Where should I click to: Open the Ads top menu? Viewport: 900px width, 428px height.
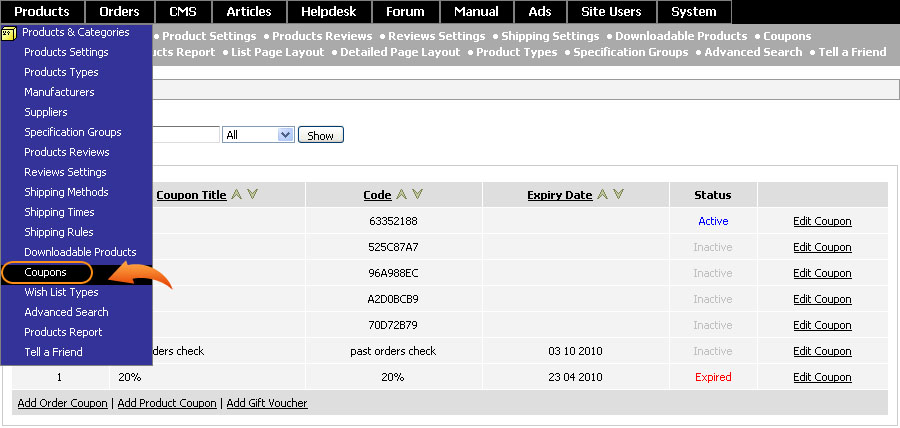pos(540,11)
